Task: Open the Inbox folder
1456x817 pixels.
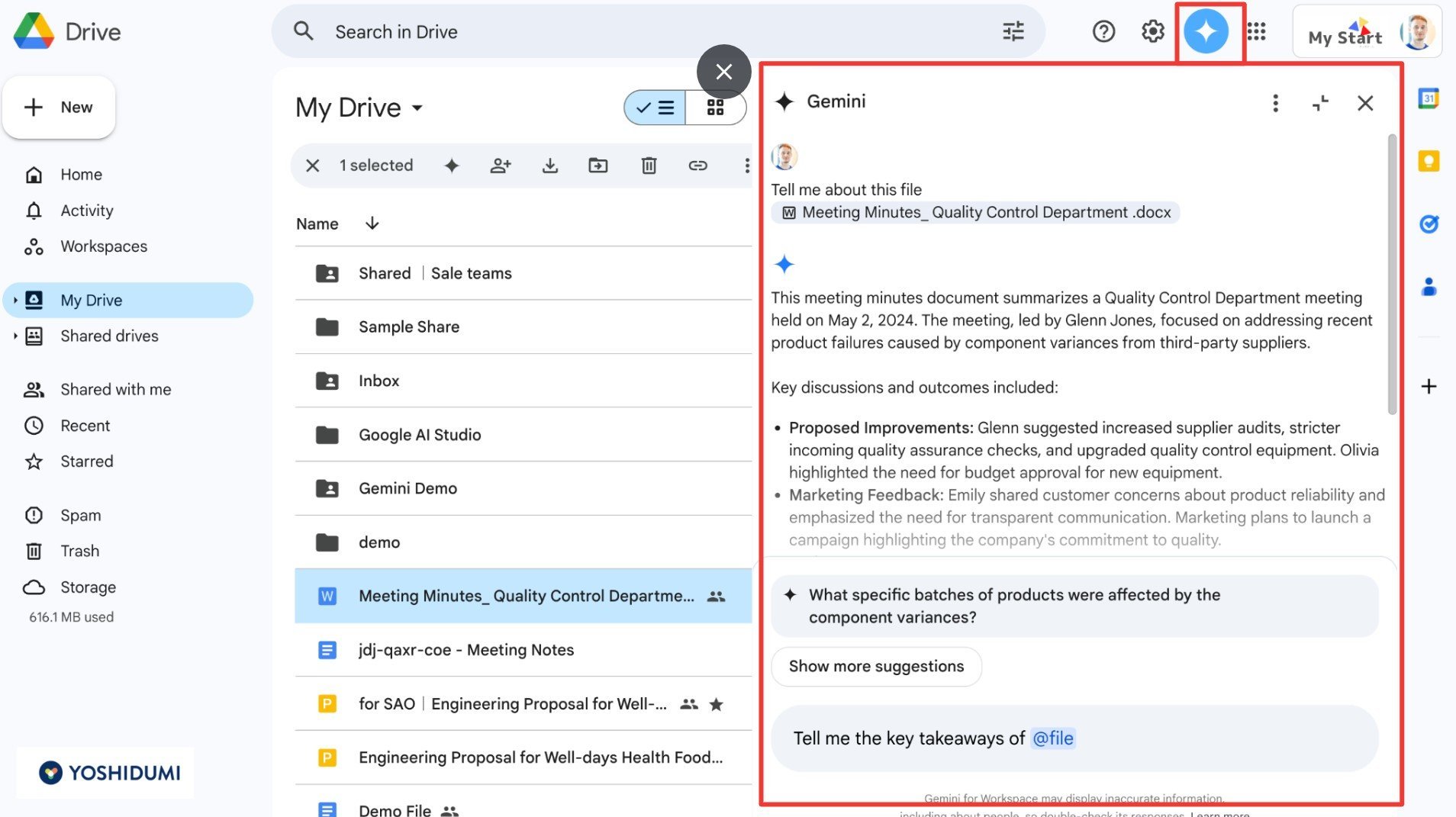Action: tap(523, 381)
